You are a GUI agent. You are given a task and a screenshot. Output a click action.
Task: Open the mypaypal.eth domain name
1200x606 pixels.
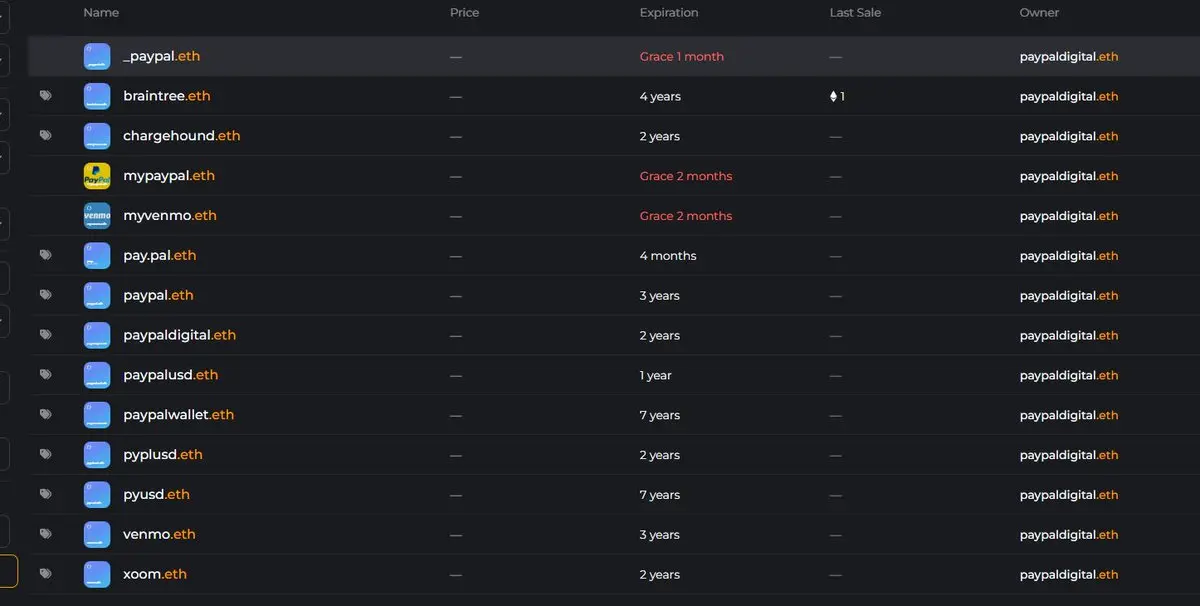pos(168,176)
